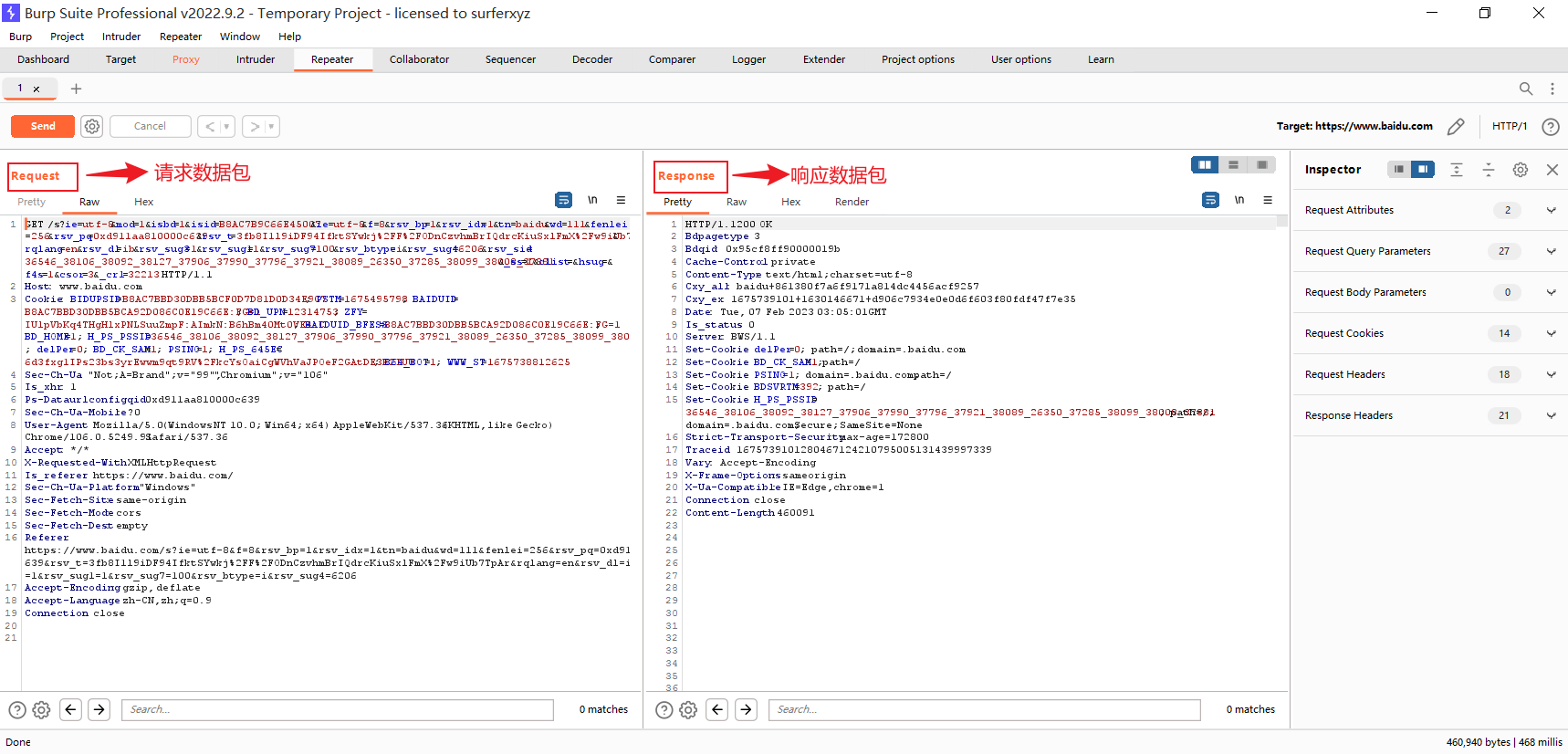Screen dimensions: 1568x754
Task: Toggle response non-printable \n characters
Action: [x=1239, y=200]
